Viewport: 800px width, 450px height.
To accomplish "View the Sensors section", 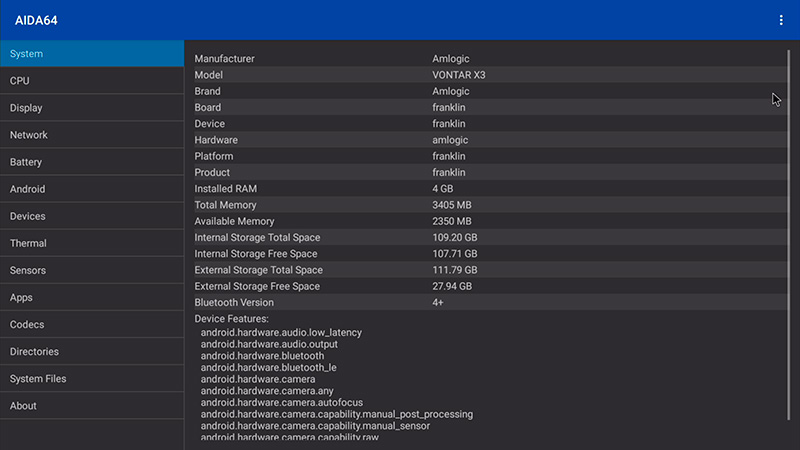I will click(92, 270).
